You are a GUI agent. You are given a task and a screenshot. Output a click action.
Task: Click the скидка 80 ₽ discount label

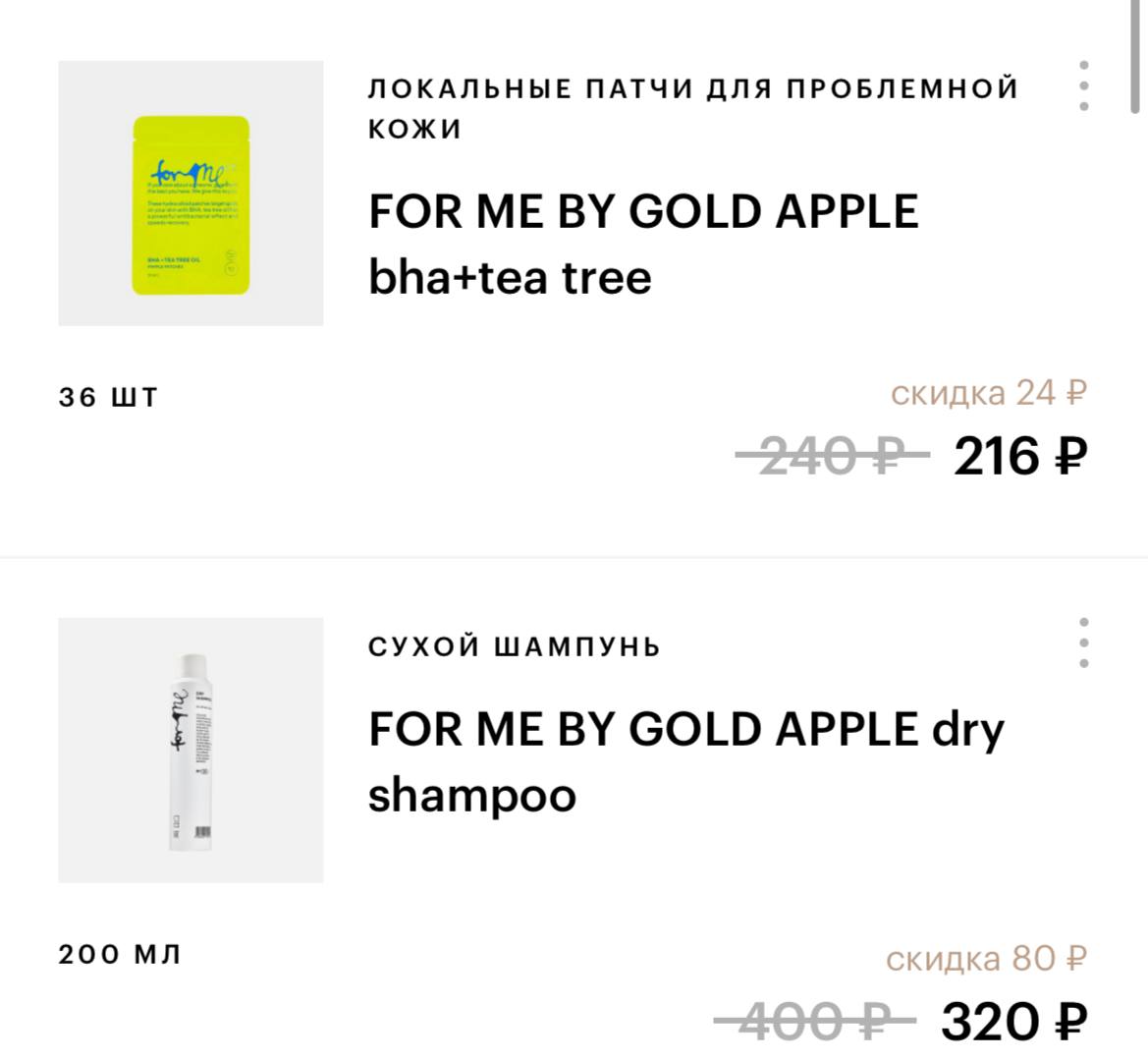[986, 959]
